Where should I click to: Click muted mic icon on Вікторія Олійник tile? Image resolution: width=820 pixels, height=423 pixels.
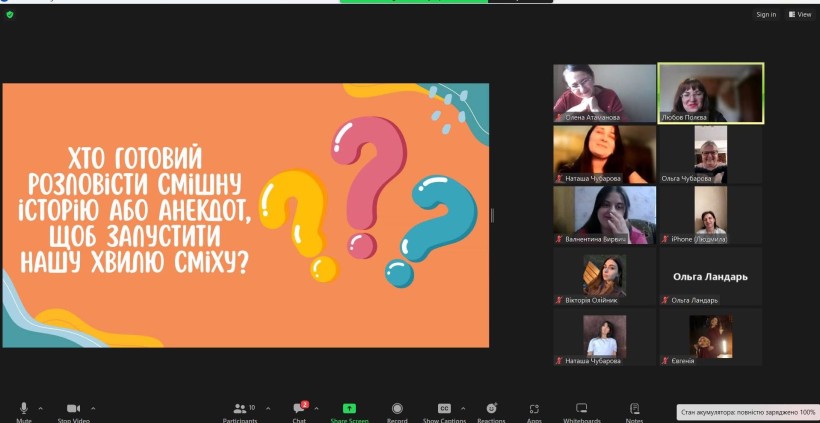click(559, 300)
